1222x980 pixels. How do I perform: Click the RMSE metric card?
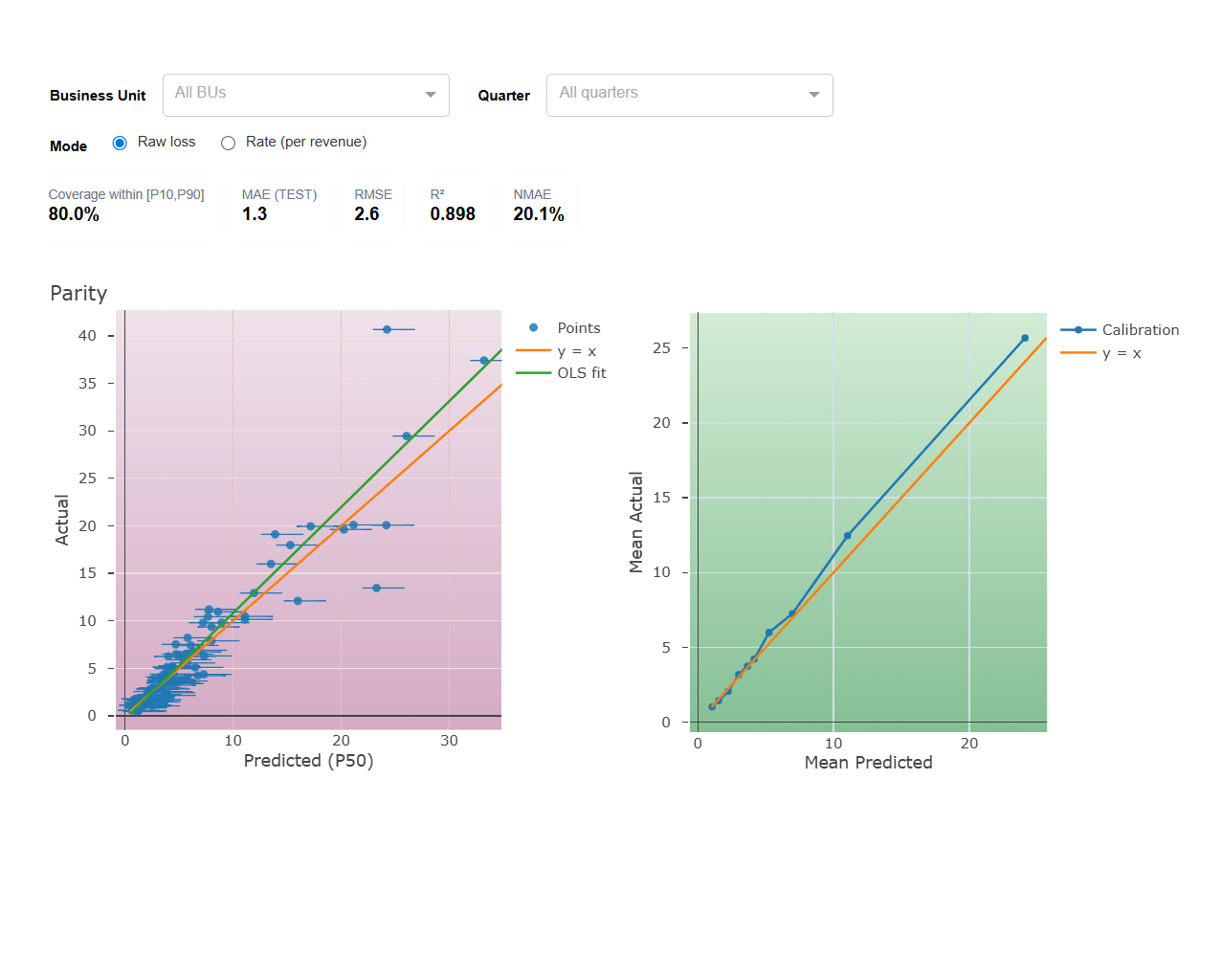pos(372,205)
